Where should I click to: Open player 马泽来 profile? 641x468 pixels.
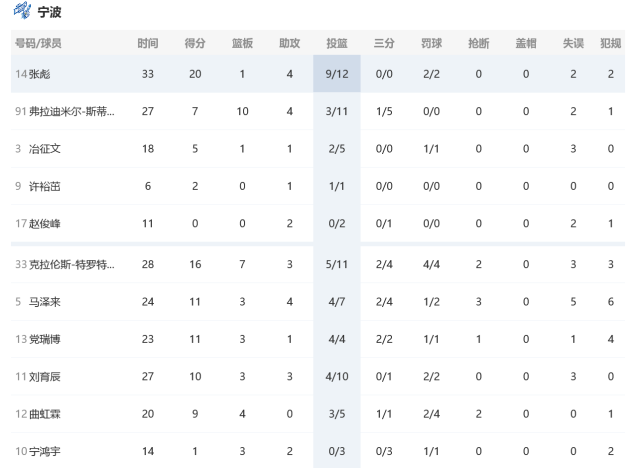click(x=45, y=302)
